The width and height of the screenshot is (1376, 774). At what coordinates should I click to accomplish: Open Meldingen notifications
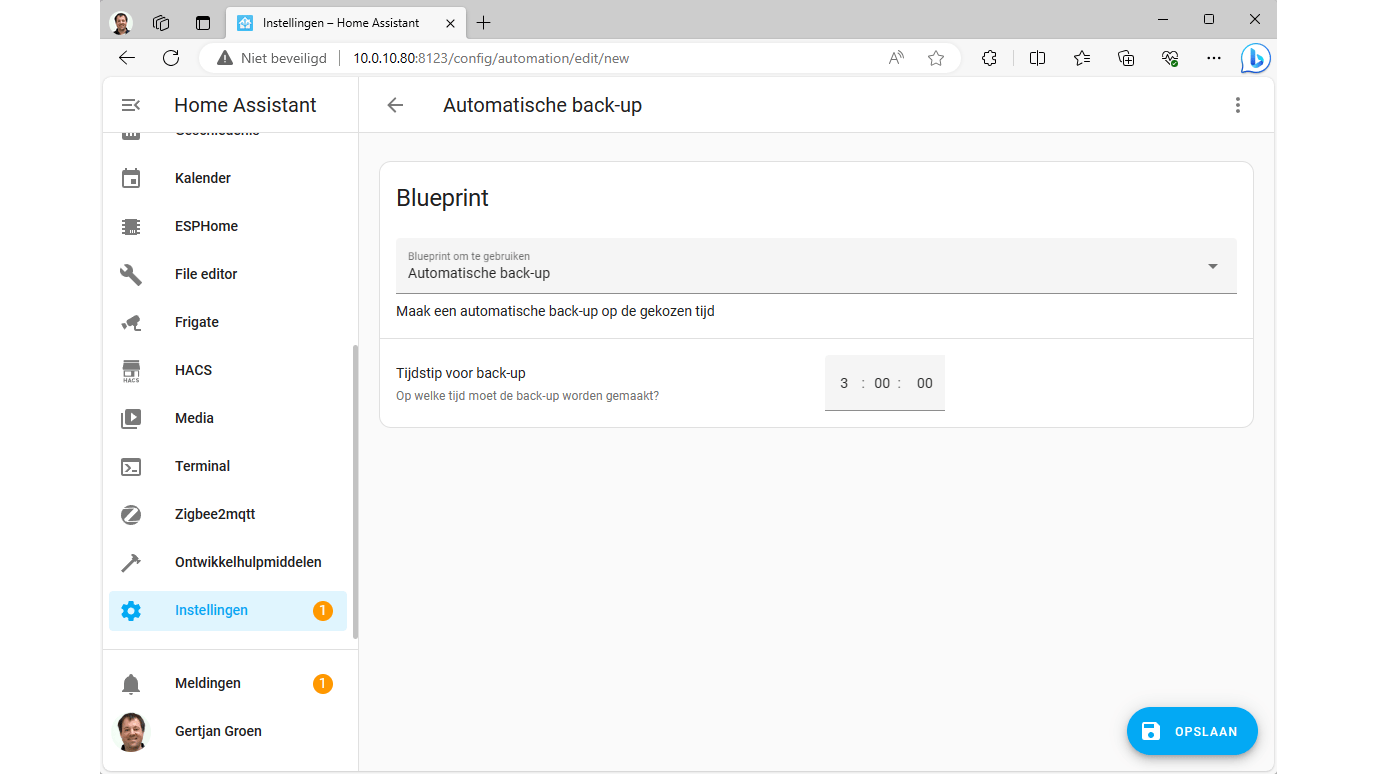click(x=208, y=683)
